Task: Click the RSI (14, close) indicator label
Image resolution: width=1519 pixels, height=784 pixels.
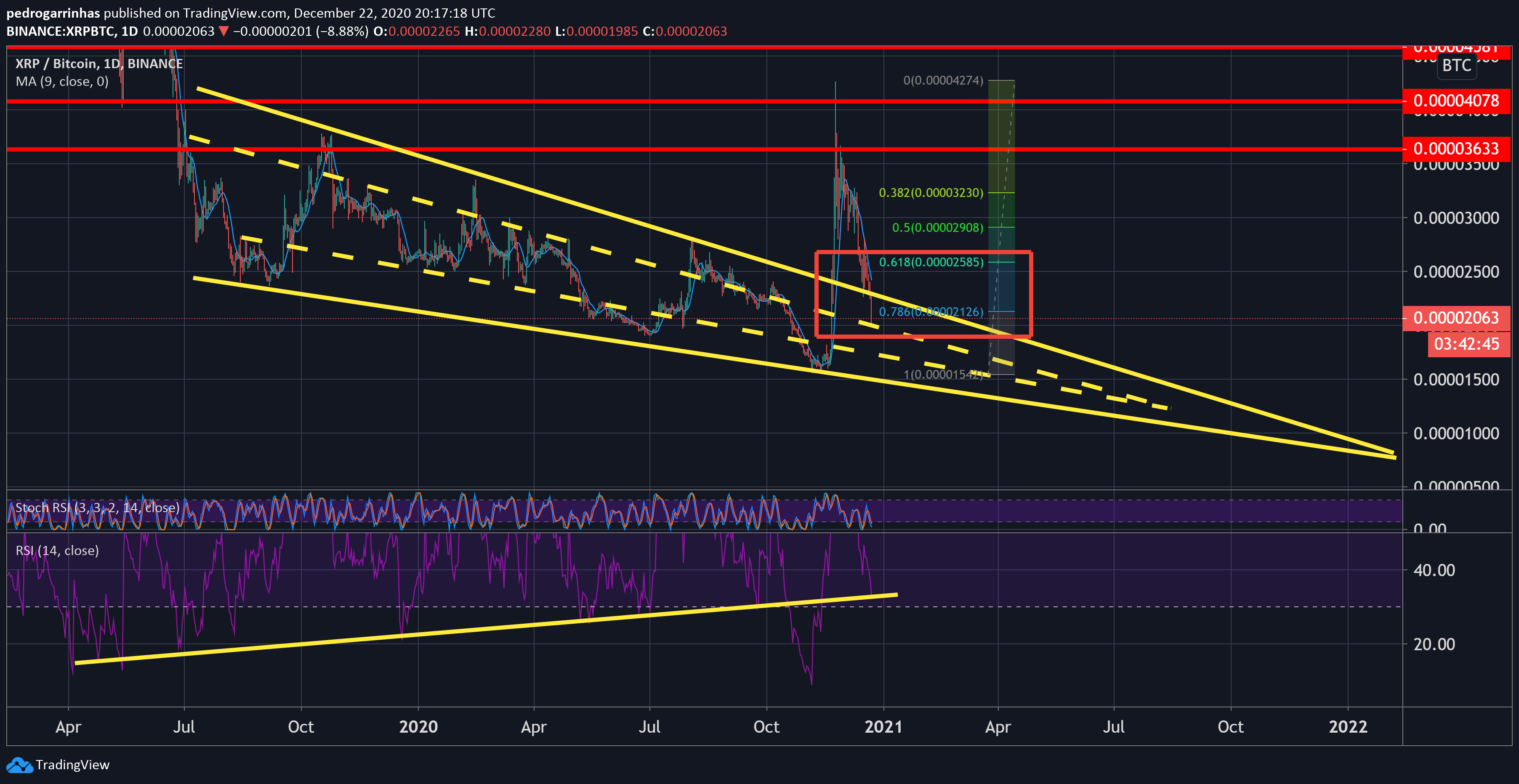Action: (57, 550)
